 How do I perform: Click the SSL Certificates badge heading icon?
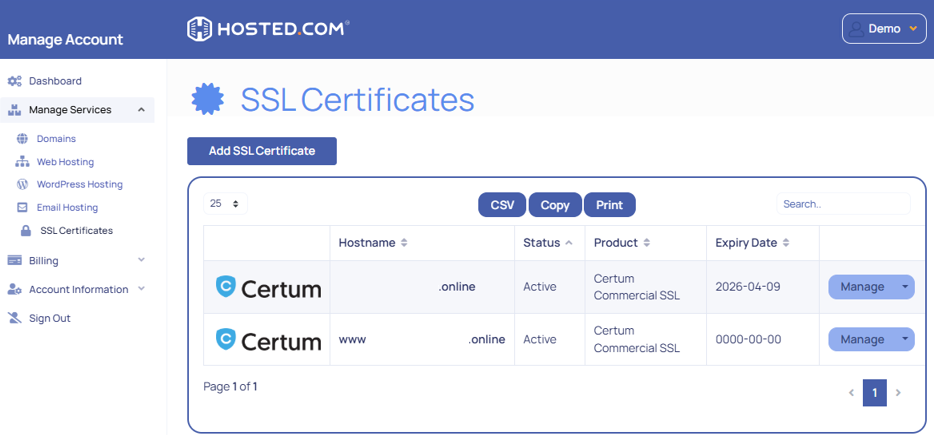click(208, 100)
